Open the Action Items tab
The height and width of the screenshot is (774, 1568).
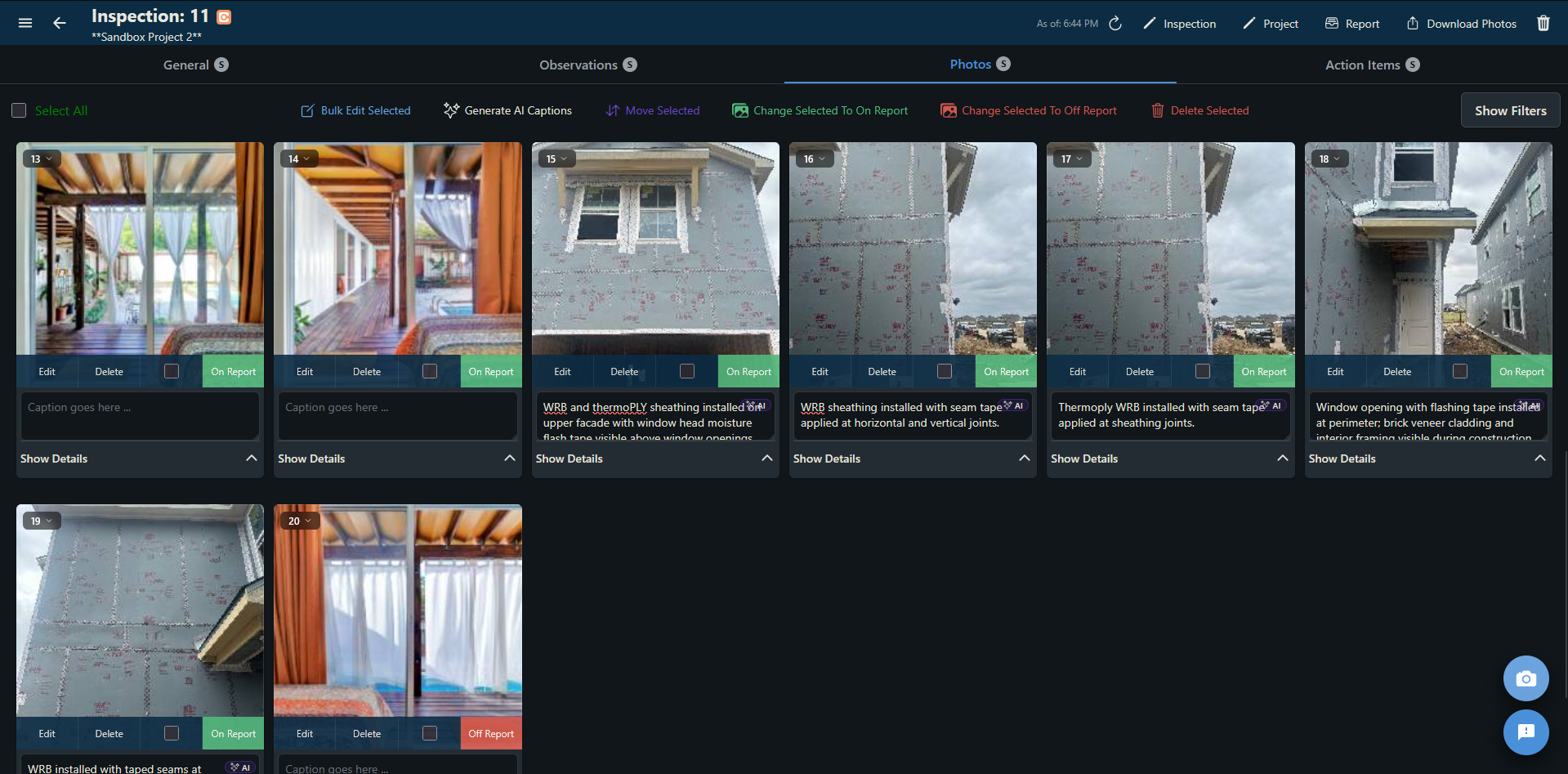point(1372,65)
